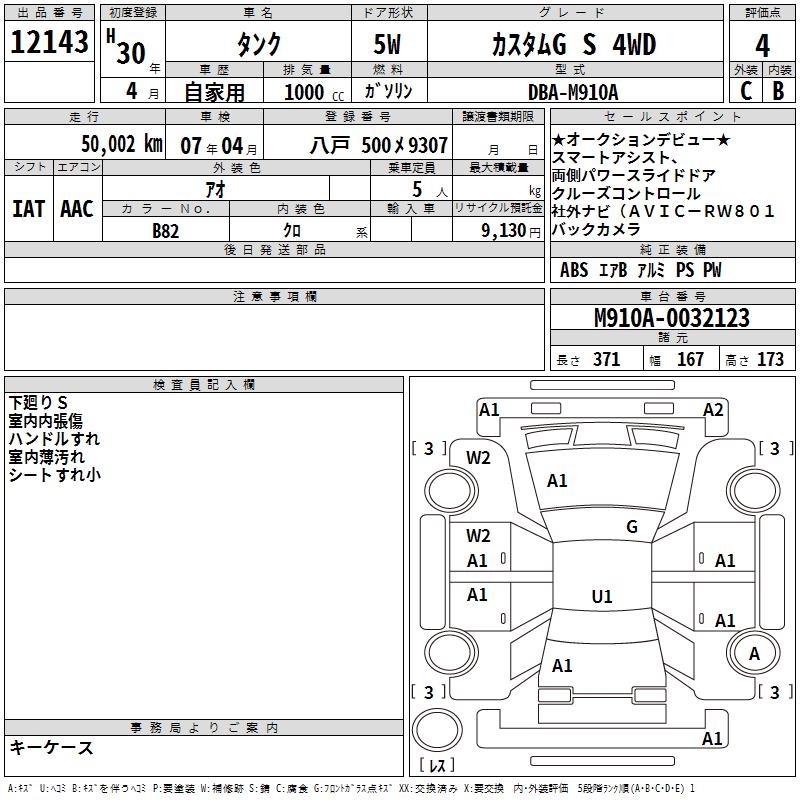Image resolution: width=800 pixels, height=800 pixels.
Task: Select the キーケース note text
Action: [51, 748]
